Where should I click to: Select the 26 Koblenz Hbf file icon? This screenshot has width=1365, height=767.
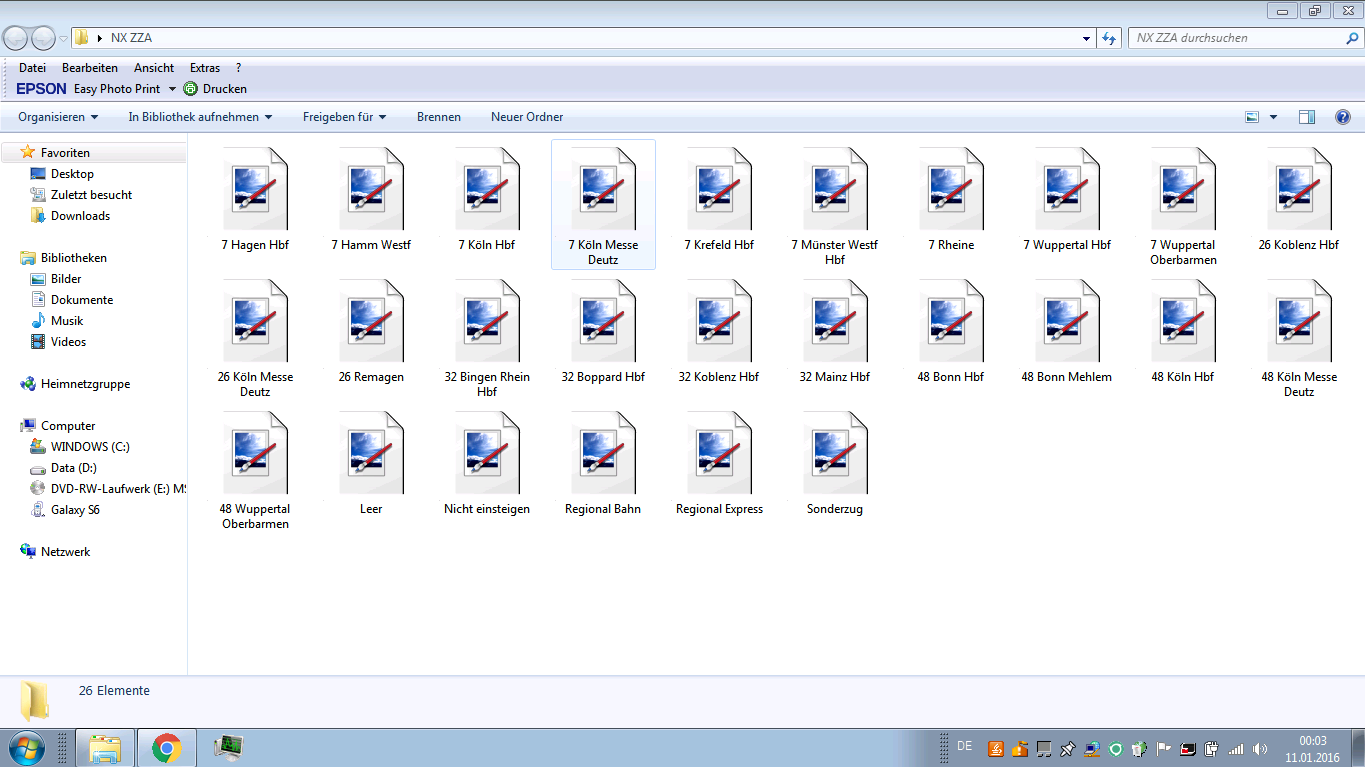(x=1299, y=189)
